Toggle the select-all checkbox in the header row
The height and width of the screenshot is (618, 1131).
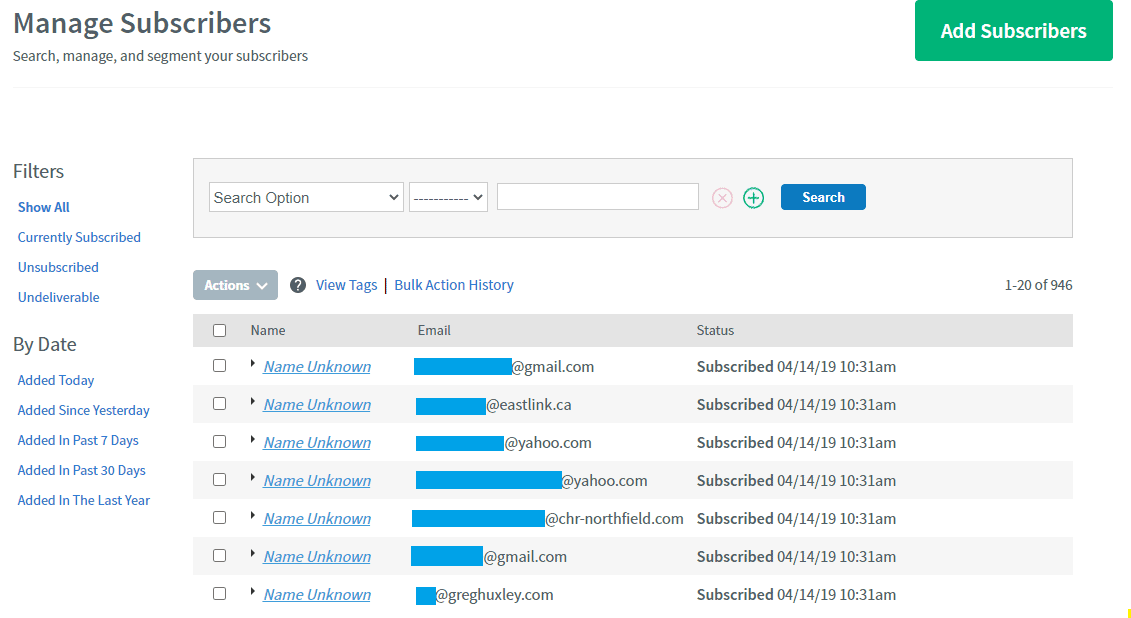220,329
